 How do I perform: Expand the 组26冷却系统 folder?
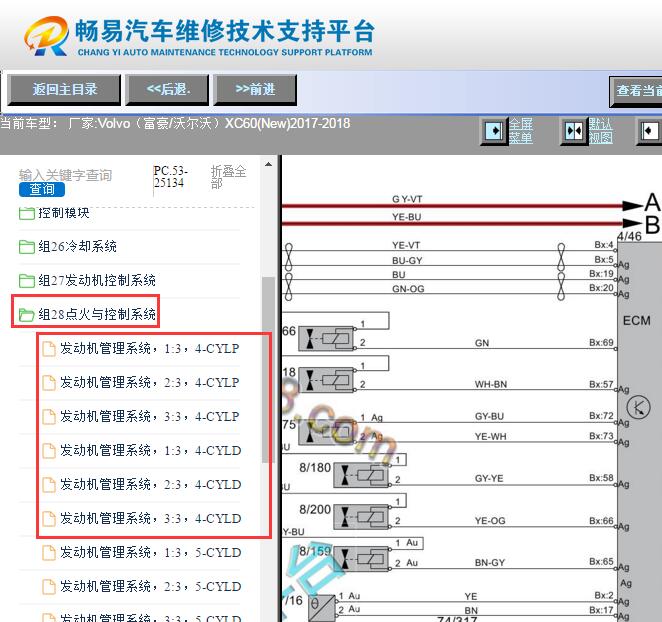coord(77,247)
